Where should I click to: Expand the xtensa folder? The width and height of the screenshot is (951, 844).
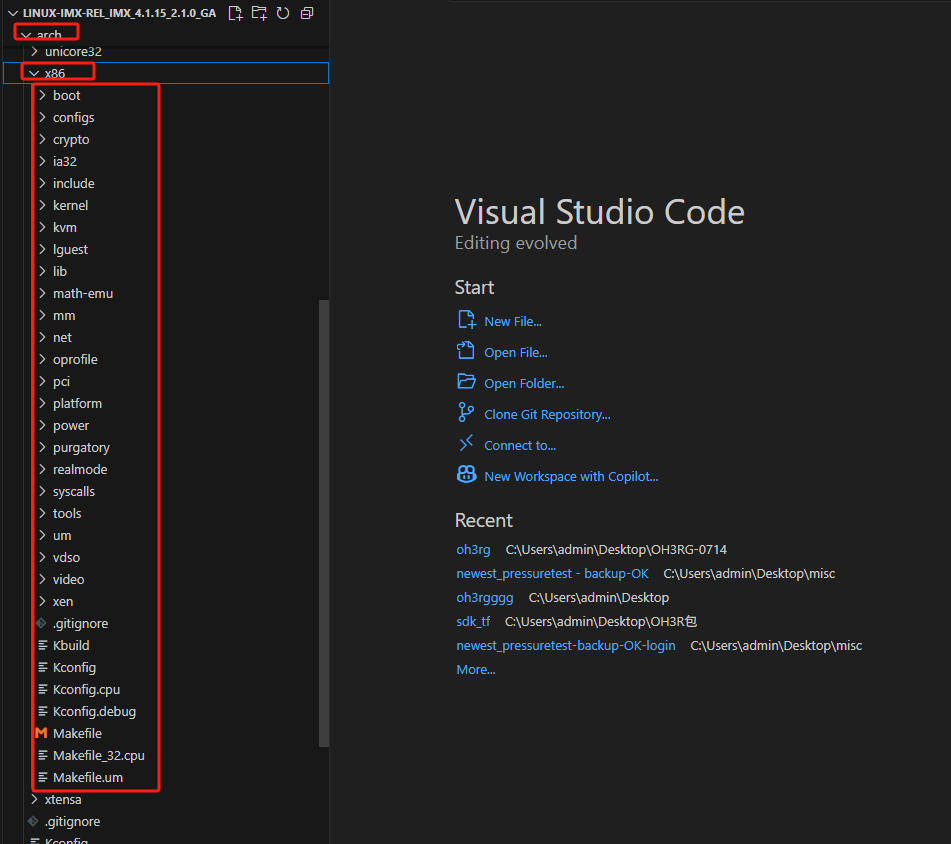[34, 799]
